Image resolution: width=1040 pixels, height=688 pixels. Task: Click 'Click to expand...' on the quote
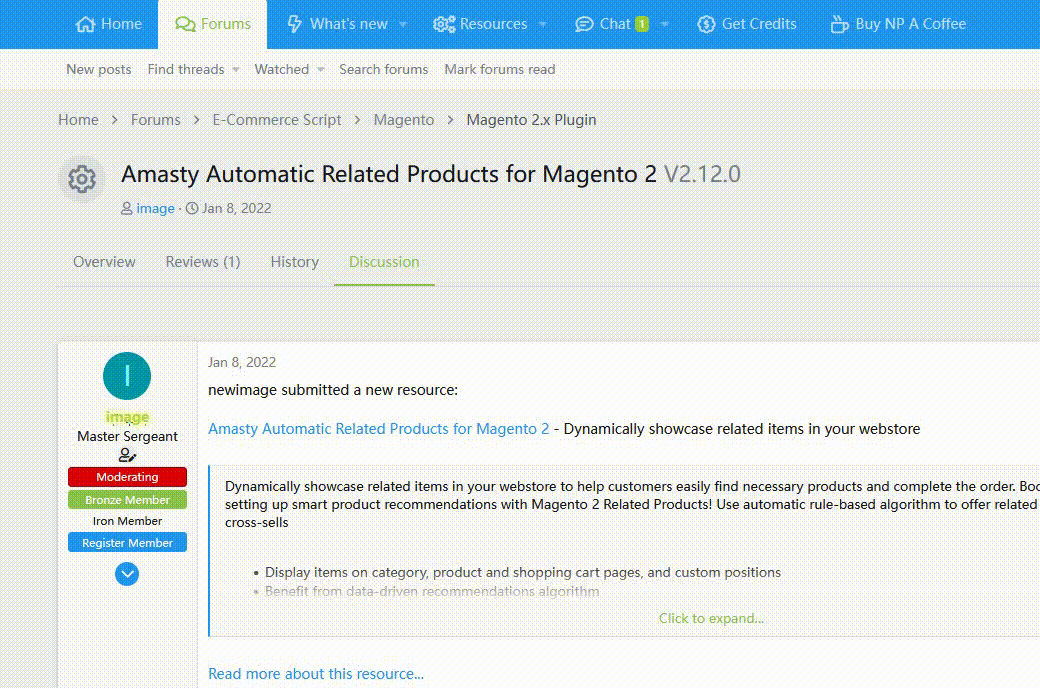[710, 618]
